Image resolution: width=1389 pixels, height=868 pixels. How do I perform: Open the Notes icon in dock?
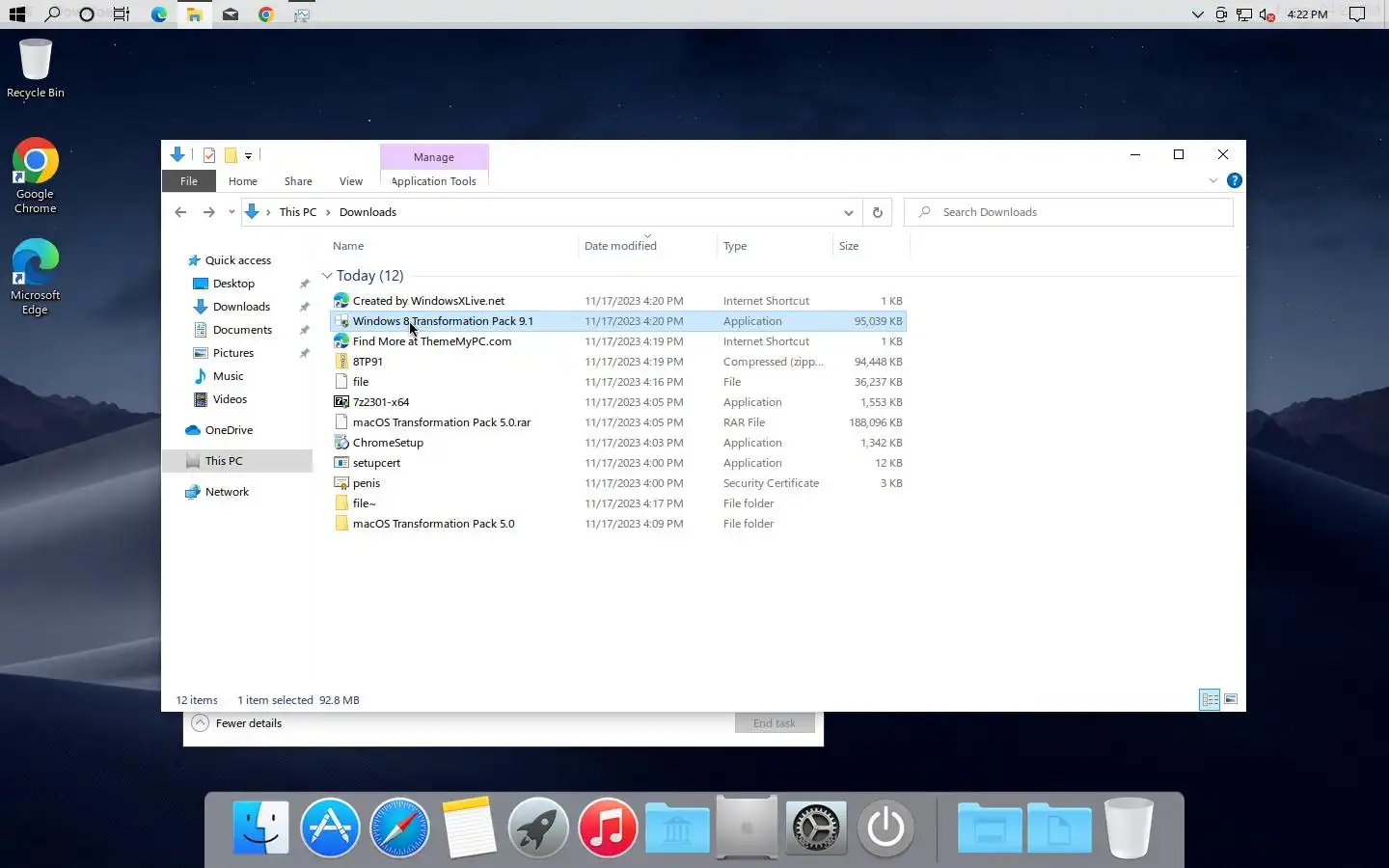tap(469, 827)
